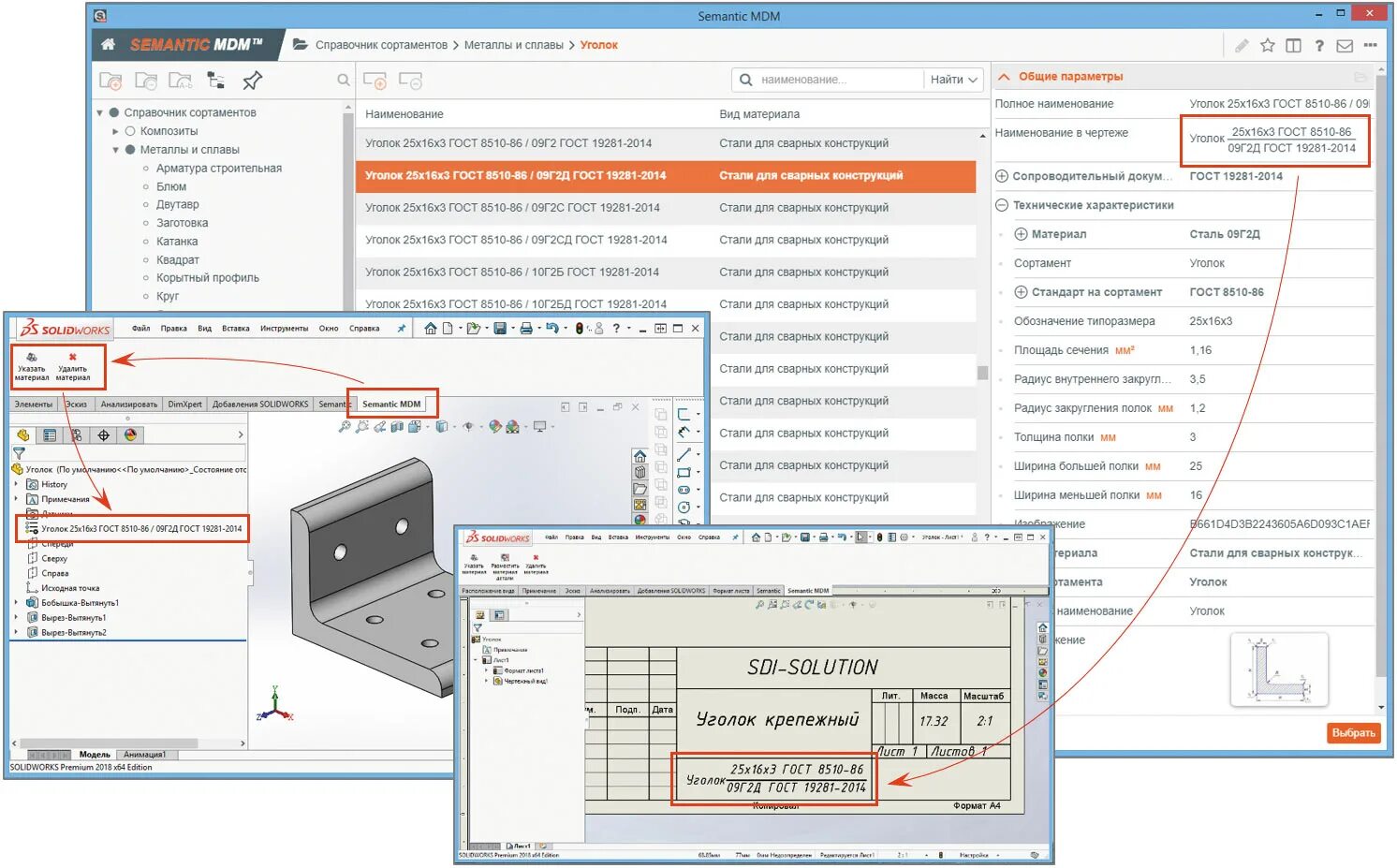Viewport: 1397px width, 868px height.
Task: Click Металлы и сплавы breadcrumb link
Action: (x=514, y=45)
